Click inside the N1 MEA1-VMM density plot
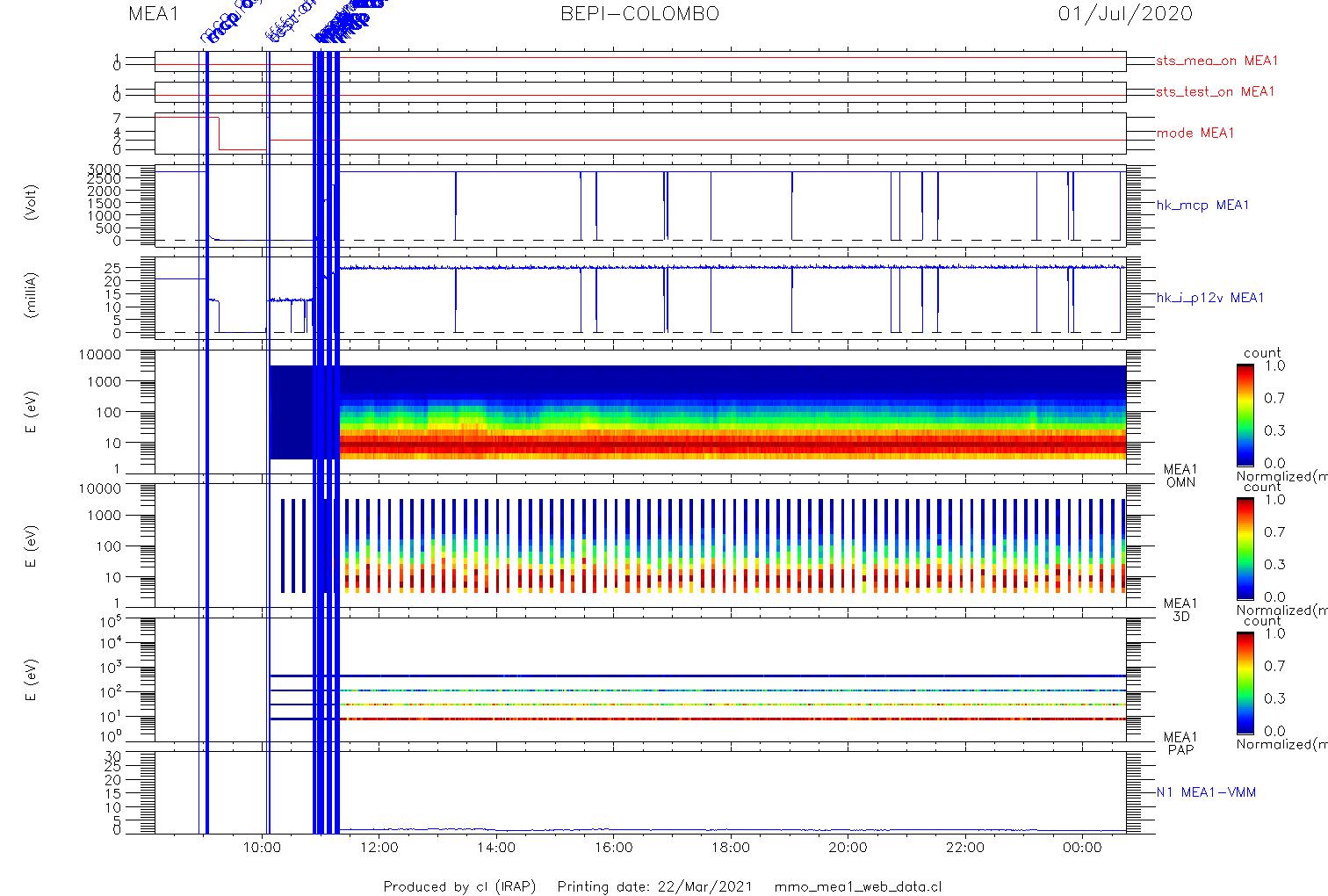This screenshot has width=1328, height=896. tap(640, 791)
